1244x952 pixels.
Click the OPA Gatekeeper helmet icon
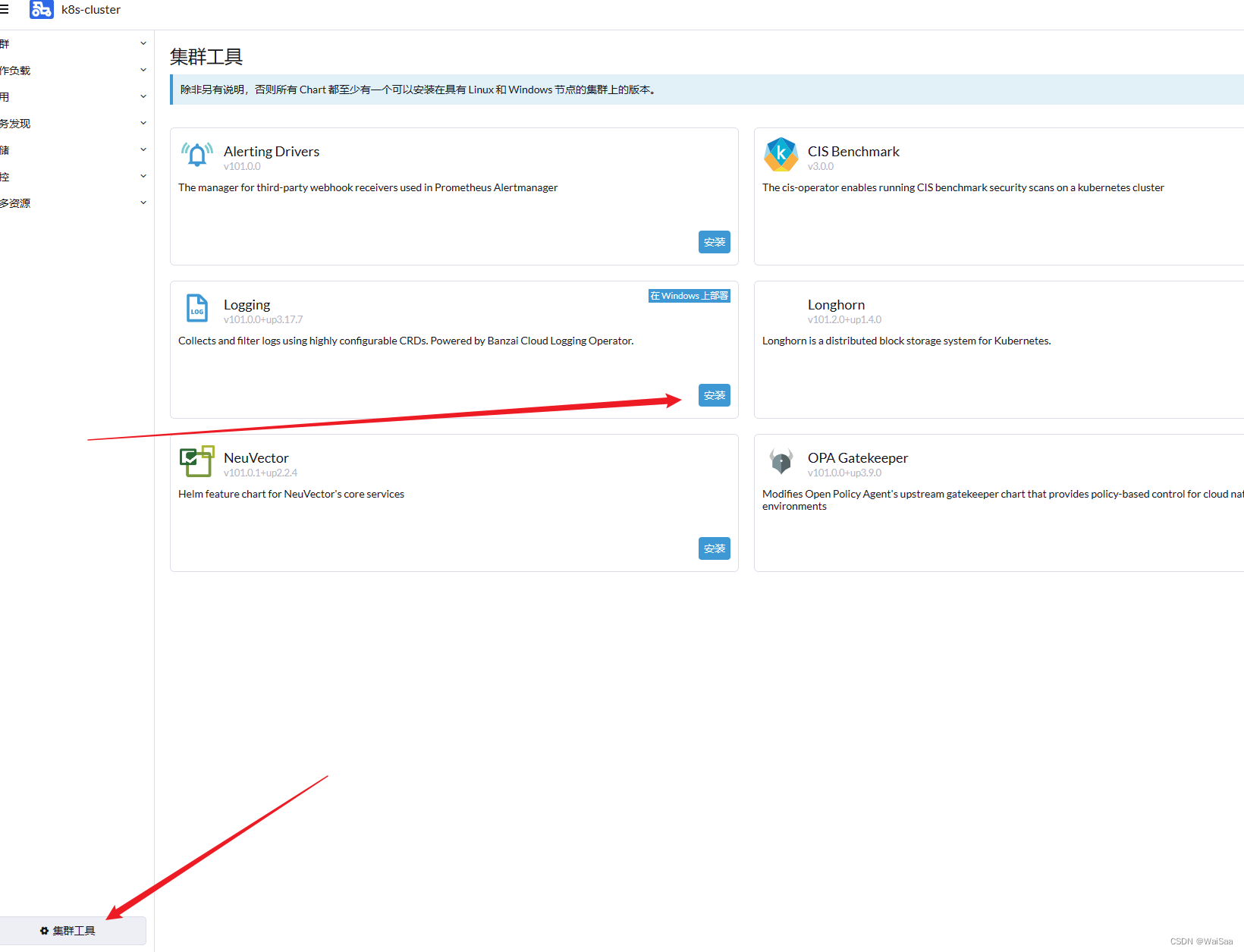coord(781,461)
